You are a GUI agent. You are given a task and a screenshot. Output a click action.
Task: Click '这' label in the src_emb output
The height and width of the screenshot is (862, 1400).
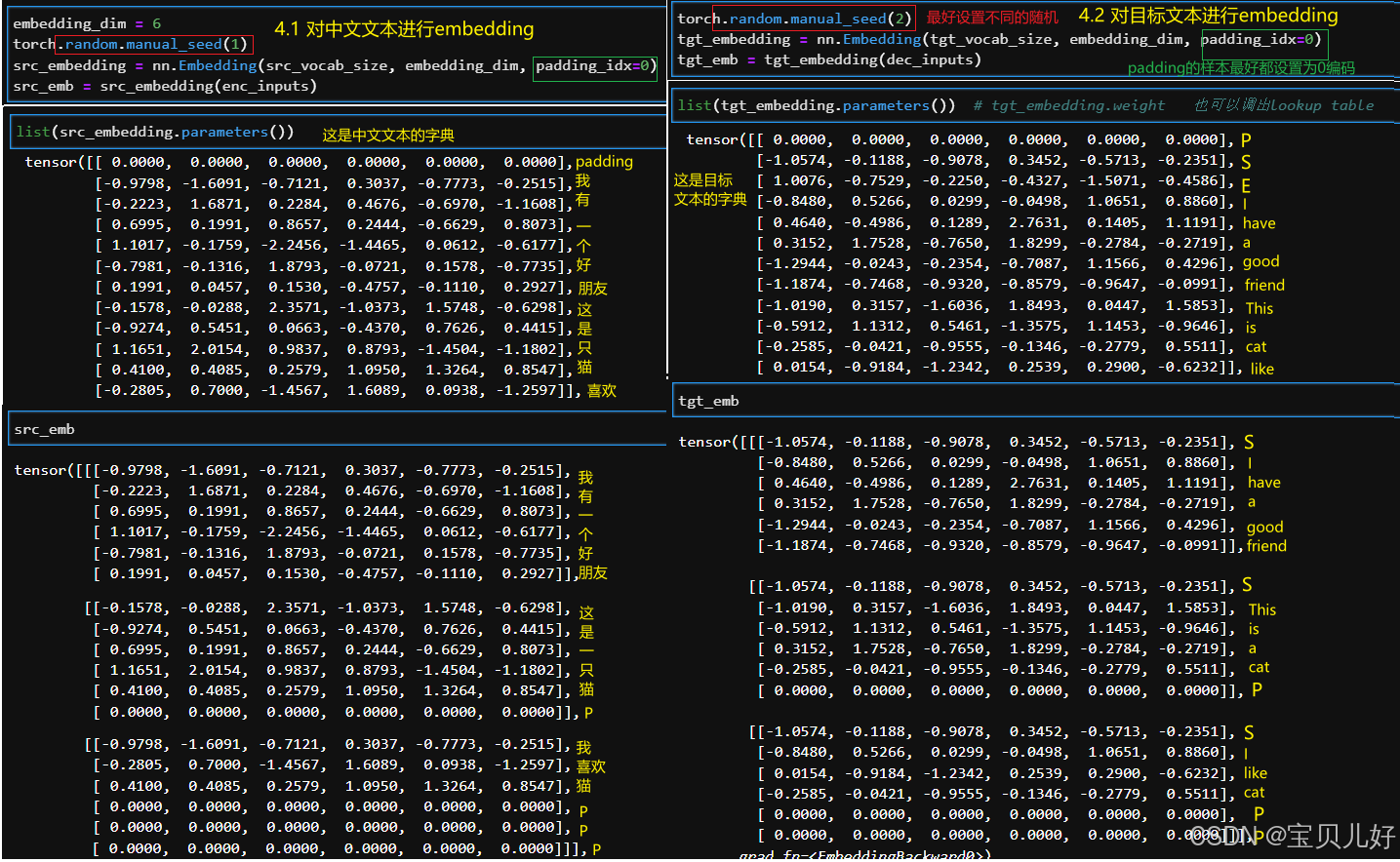(585, 612)
